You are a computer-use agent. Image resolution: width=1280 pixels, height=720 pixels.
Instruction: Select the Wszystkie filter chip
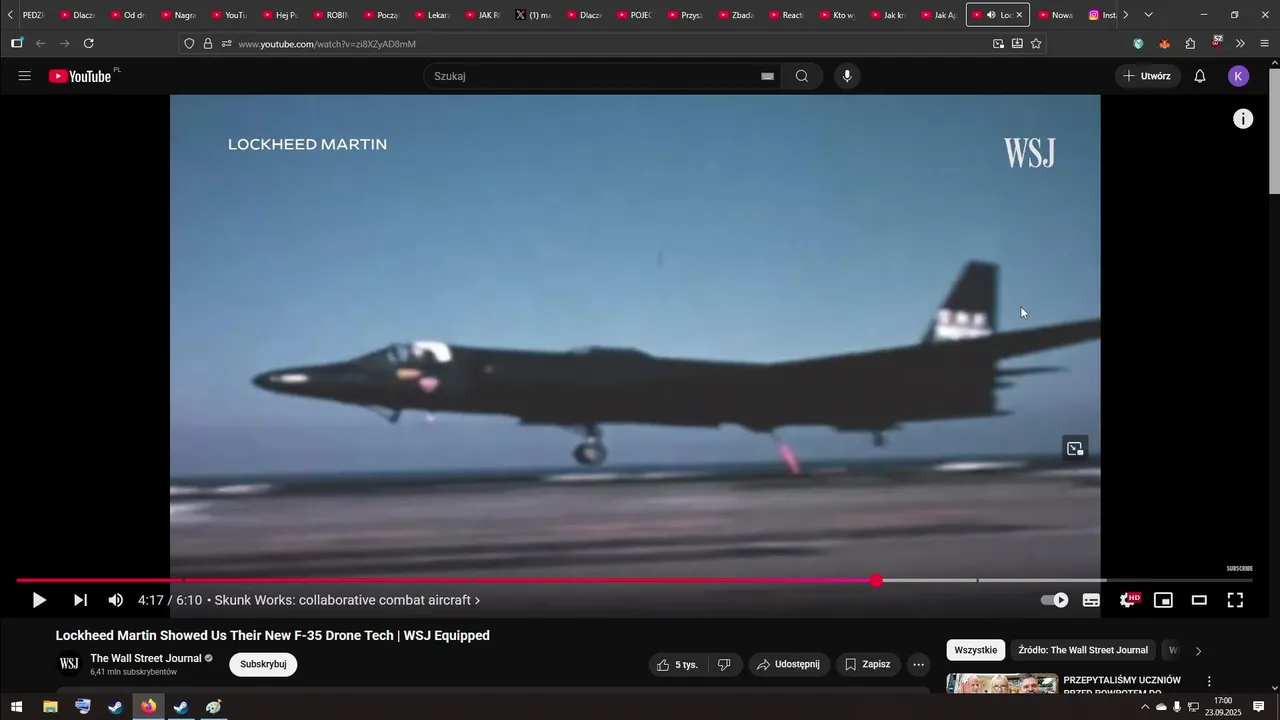pyautogui.click(x=975, y=650)
